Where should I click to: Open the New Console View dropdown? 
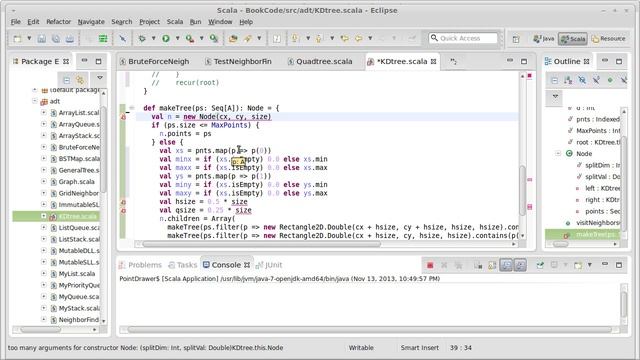point(590,265)
